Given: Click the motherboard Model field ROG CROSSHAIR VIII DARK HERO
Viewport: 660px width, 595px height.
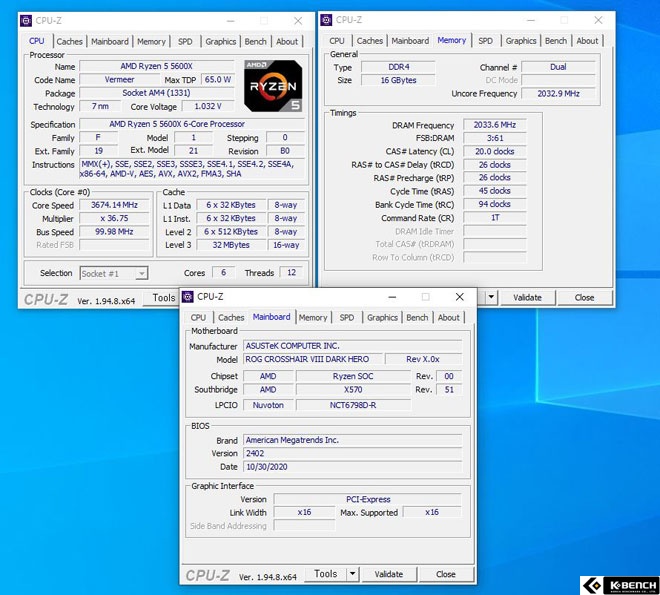Looking at the screenshot, I should (x=313, y=359).
